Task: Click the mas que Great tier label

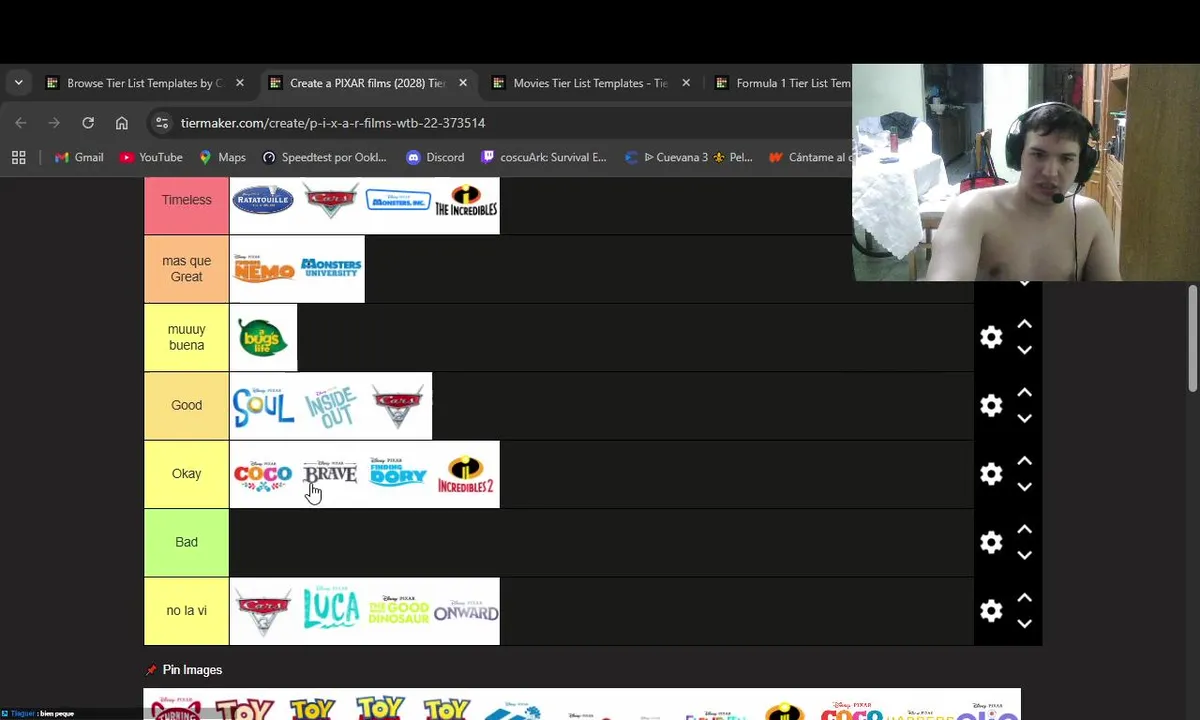Action: (x=186, y=269)
